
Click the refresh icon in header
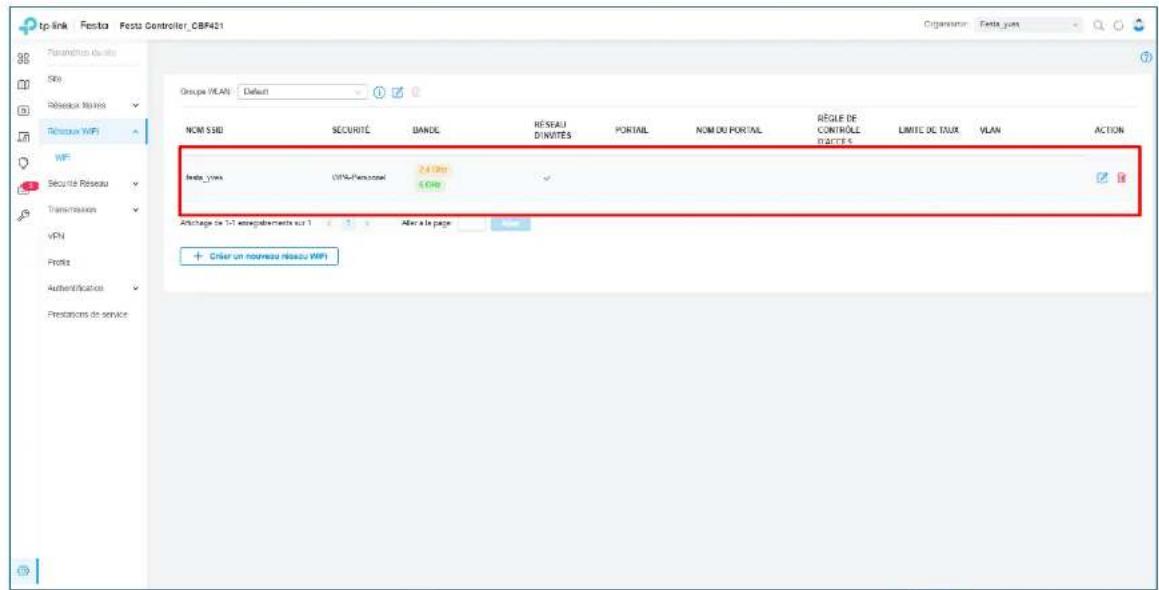pyautogui.click(x=1119, y=26)
